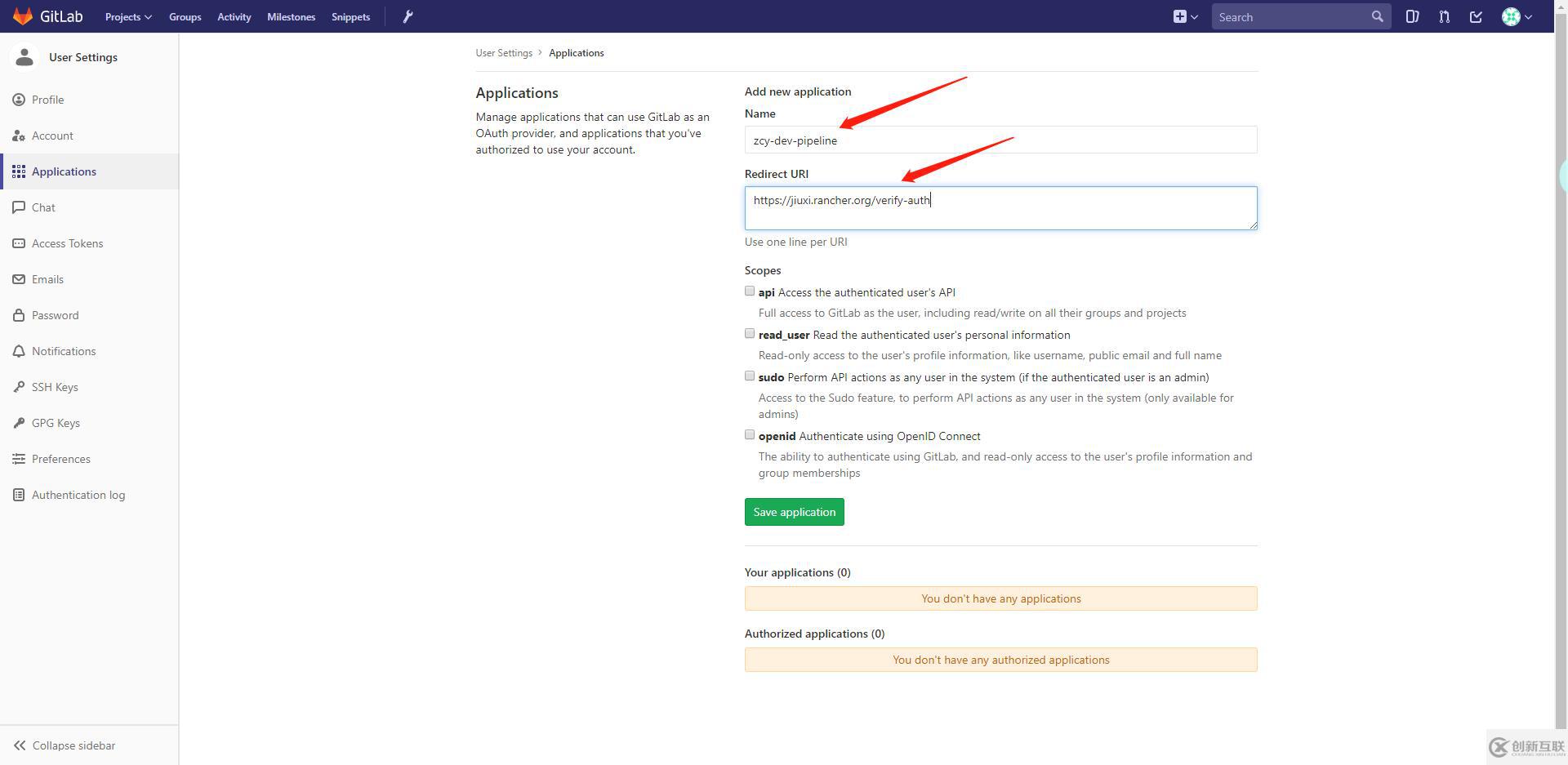Click the Applications grid icon
The width and height of the screenshot is (1568, 765).
click(x=19, y=171)
